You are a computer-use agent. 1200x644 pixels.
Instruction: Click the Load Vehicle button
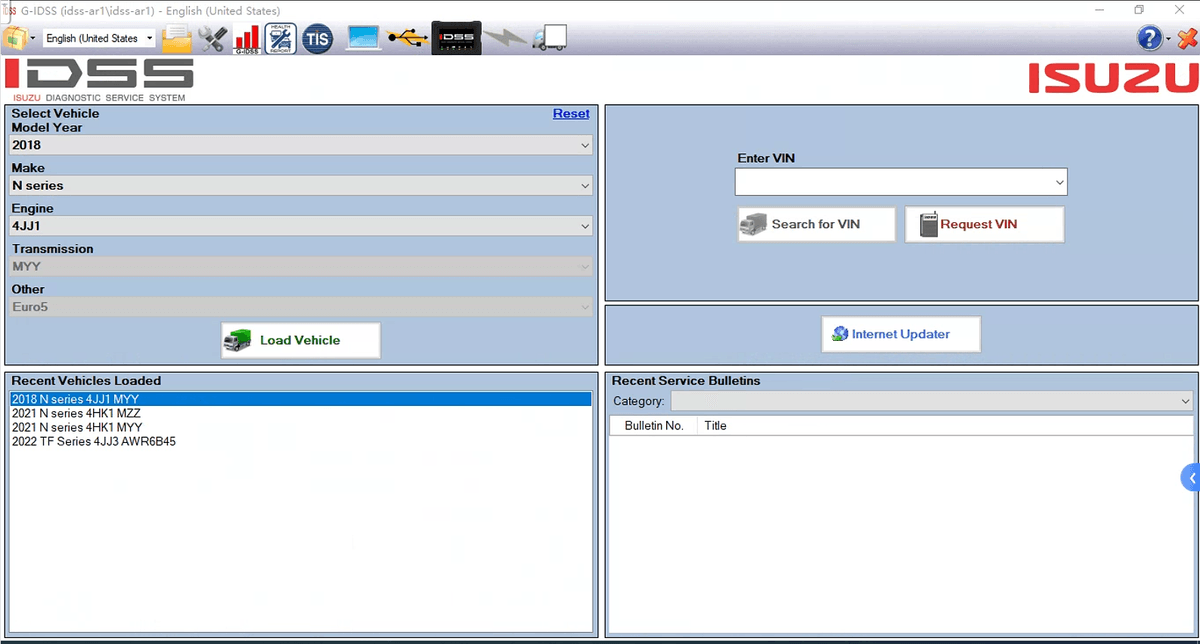pyautogui.click(x=301, y=340)
